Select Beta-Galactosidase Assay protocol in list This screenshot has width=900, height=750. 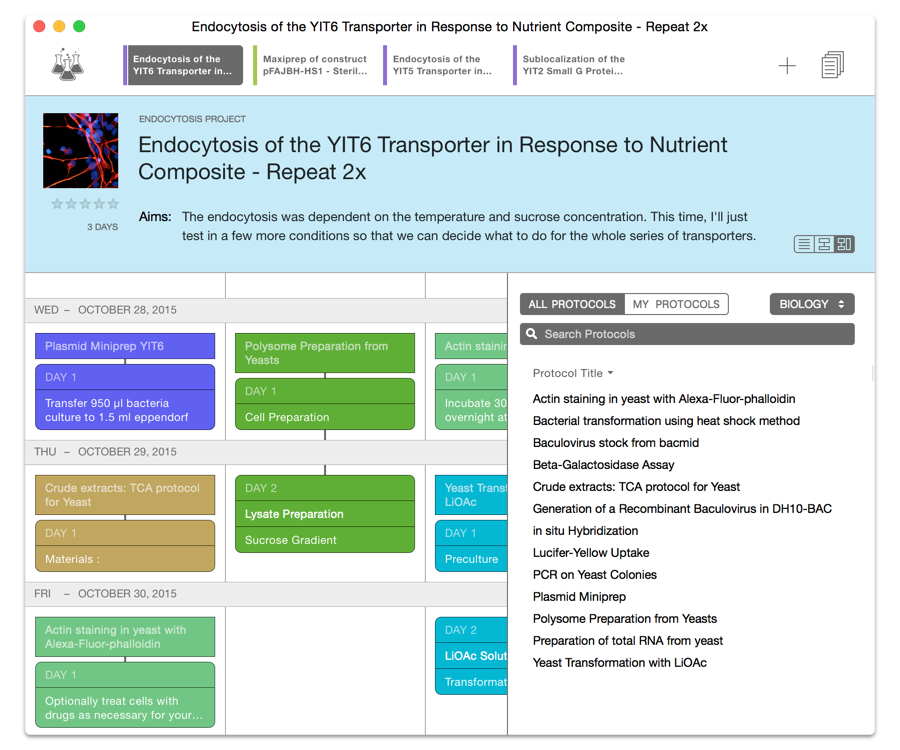coord(603,465)
